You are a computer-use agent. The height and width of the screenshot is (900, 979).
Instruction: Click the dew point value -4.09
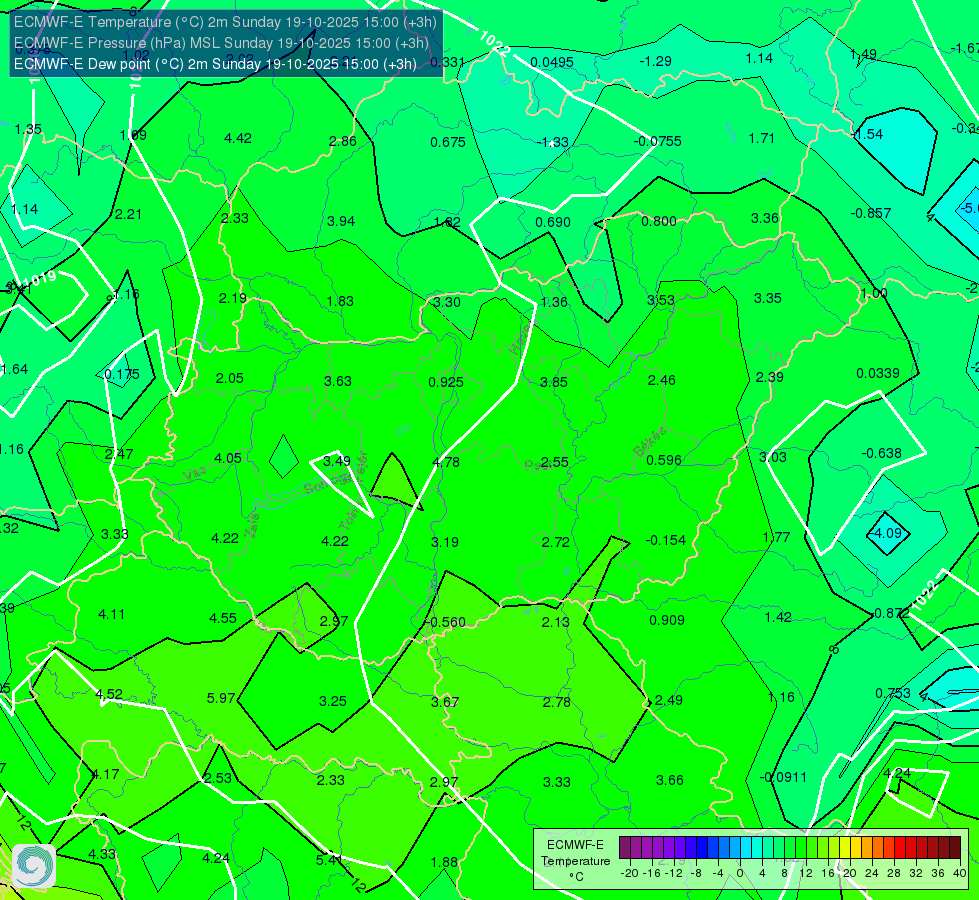coord(886,533)
